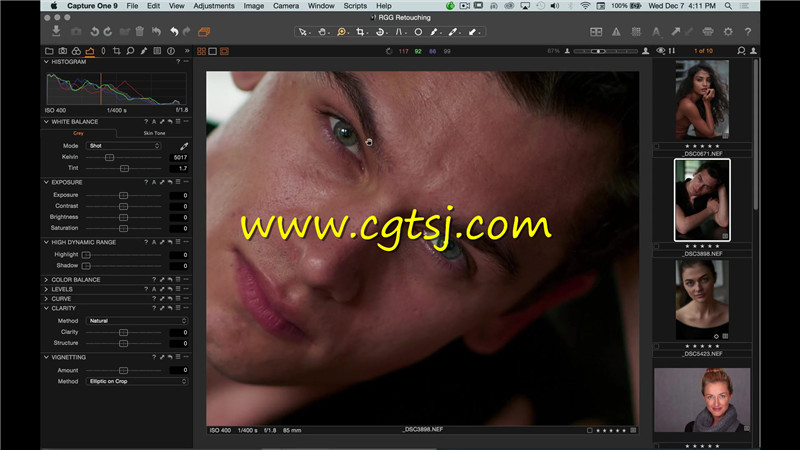This screenshot has width=800, height=450.
Task: Click the Import images toolbar icon
Action: 56,31
